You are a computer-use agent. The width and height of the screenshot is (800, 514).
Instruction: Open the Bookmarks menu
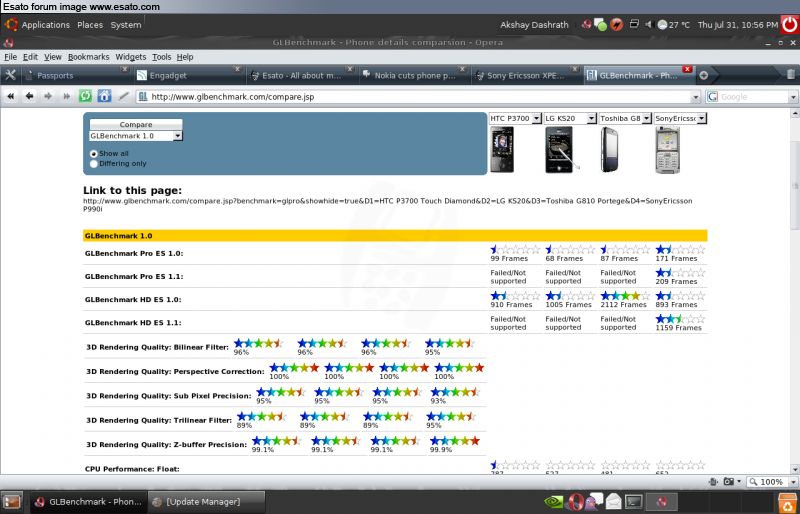tap(88, 57)
